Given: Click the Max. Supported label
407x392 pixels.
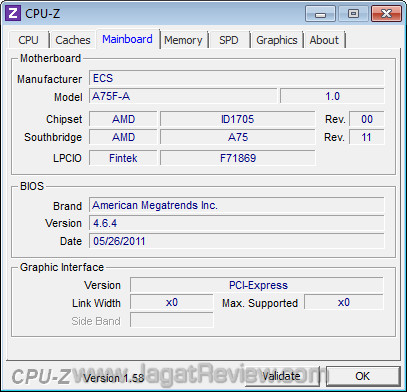Looking at the screenshot, I should (x=260, y=303).
